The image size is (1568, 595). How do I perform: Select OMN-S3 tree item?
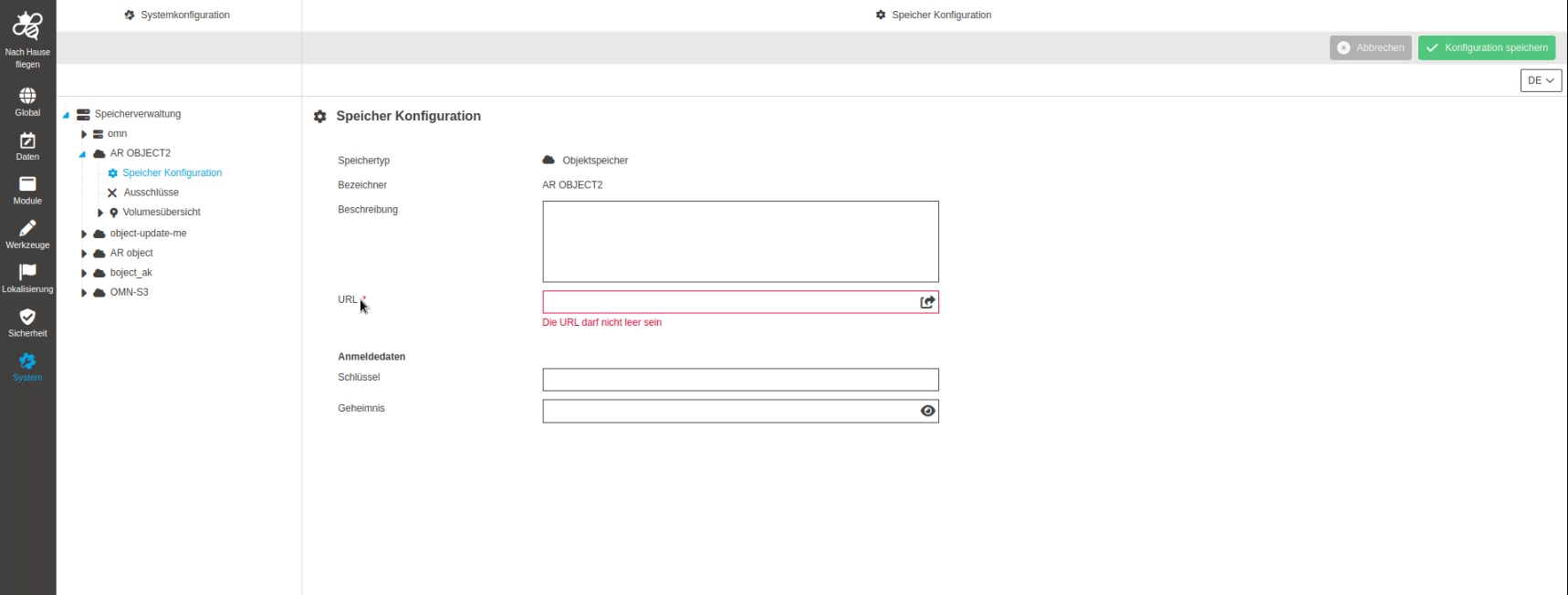pyautogui.click(x=130, y=292)
